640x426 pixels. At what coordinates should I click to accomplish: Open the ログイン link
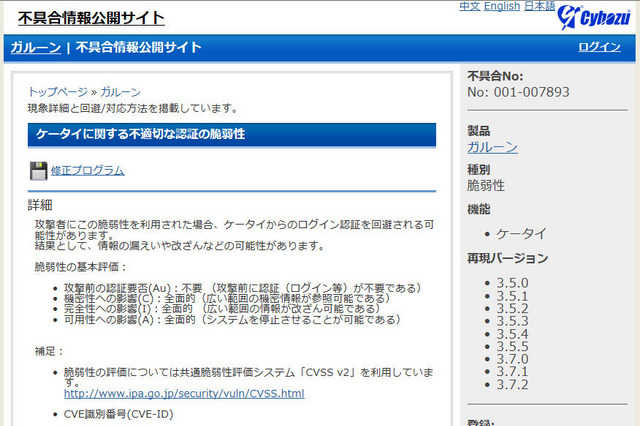(599, 47)
